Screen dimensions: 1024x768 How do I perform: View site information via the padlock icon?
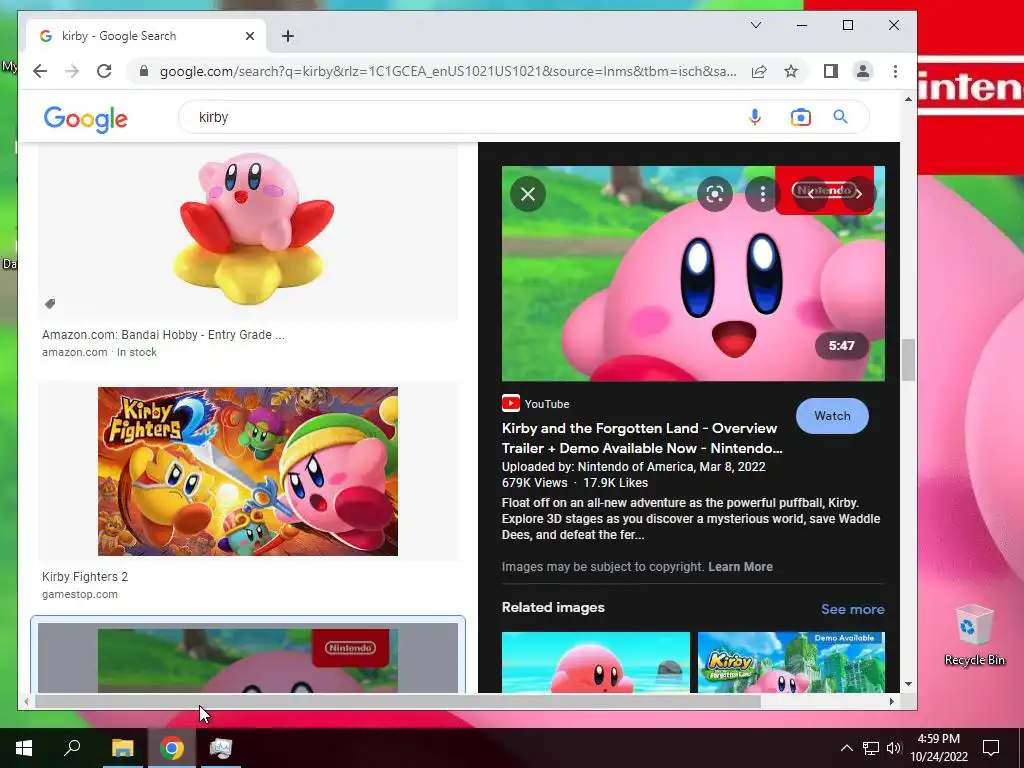144,71
